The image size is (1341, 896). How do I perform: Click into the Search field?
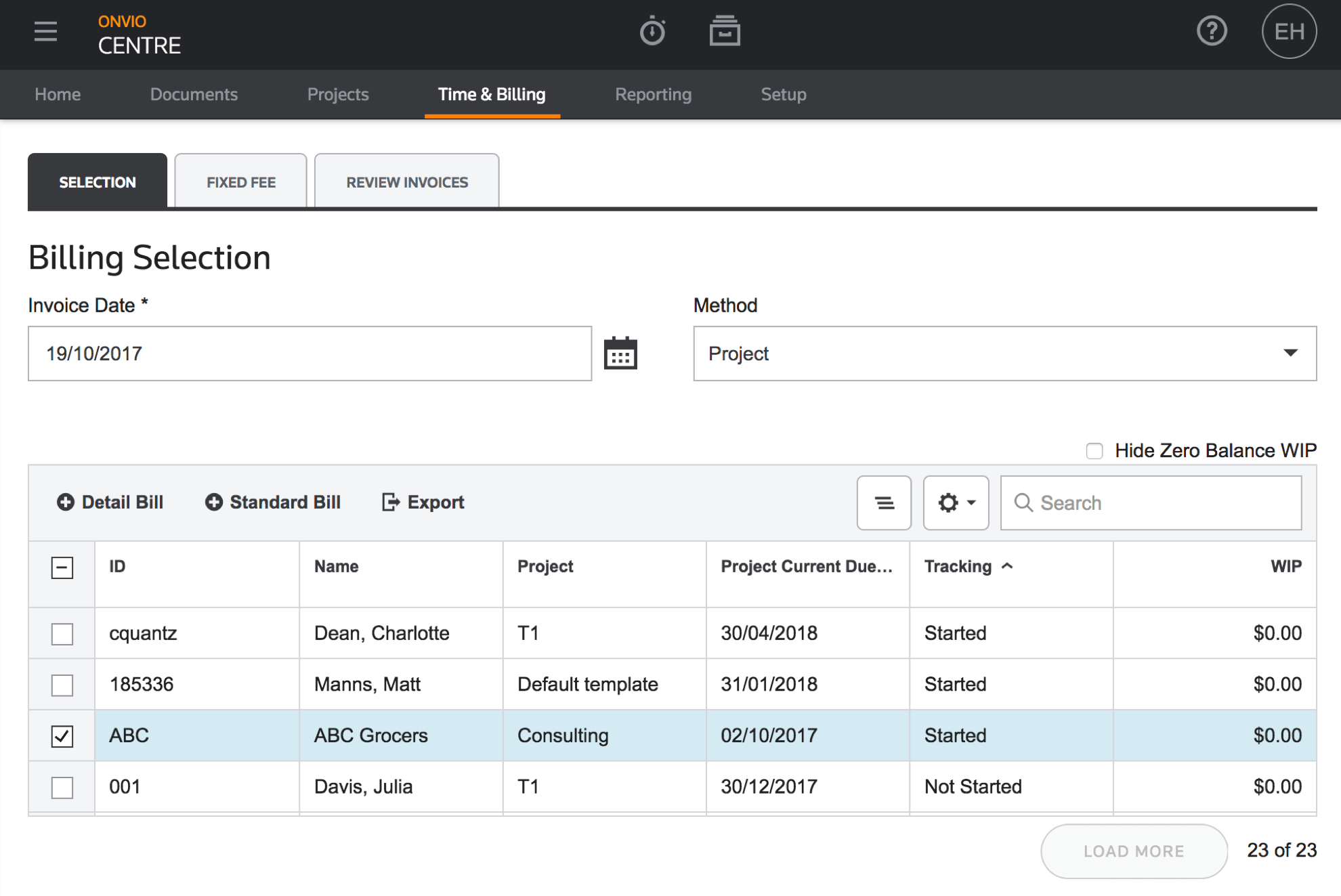(x=1151, y=503)
